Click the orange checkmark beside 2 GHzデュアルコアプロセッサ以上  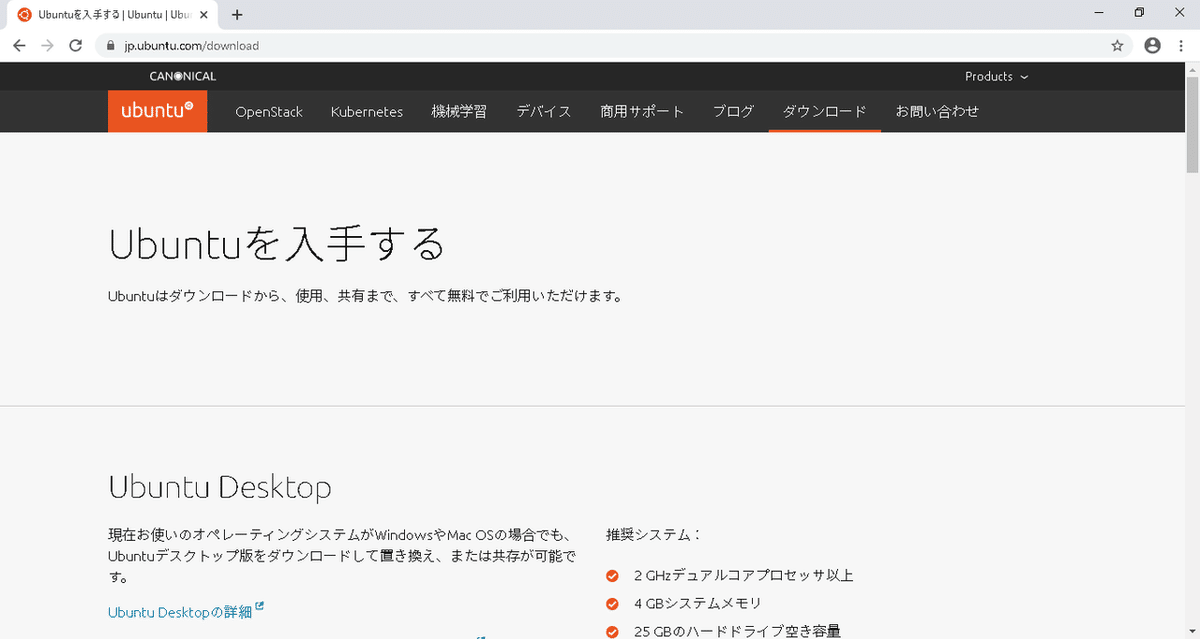(x=613, y=575)
